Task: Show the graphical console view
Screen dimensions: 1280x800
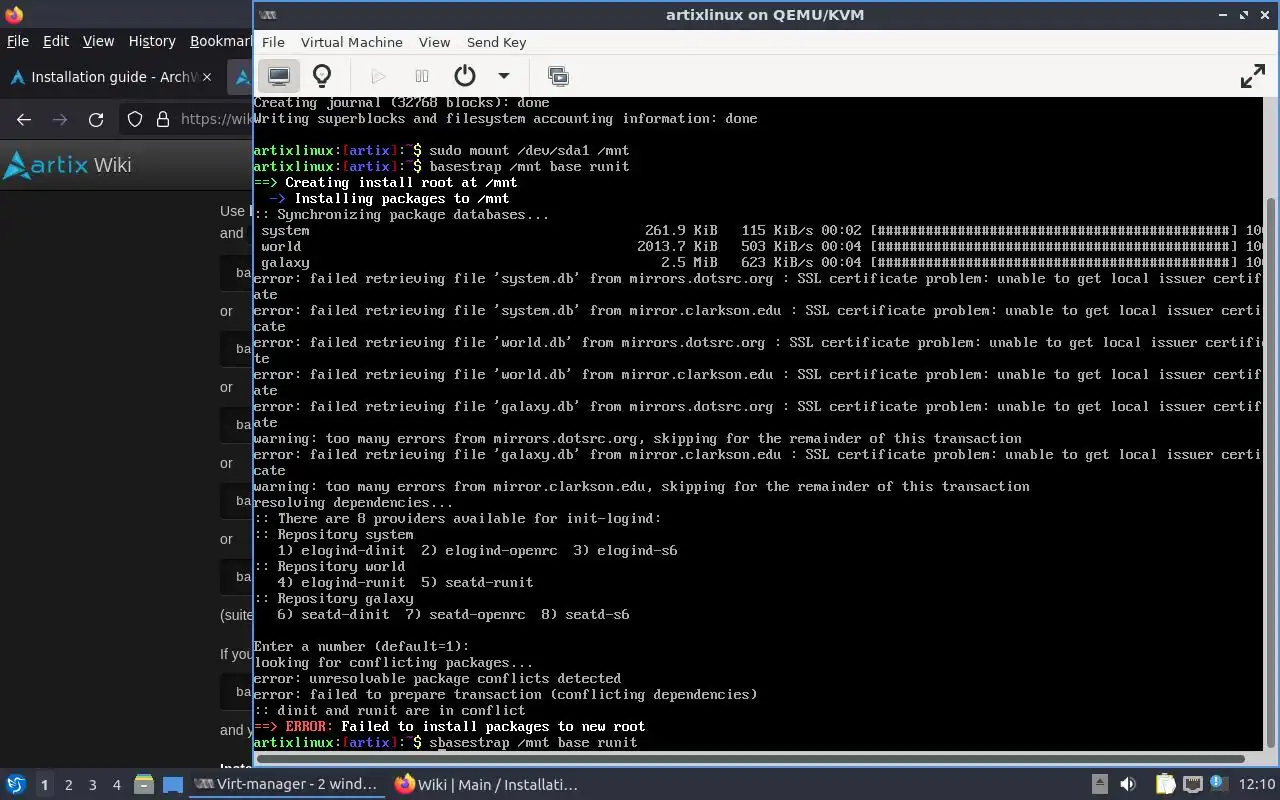Action: (279, 76)
